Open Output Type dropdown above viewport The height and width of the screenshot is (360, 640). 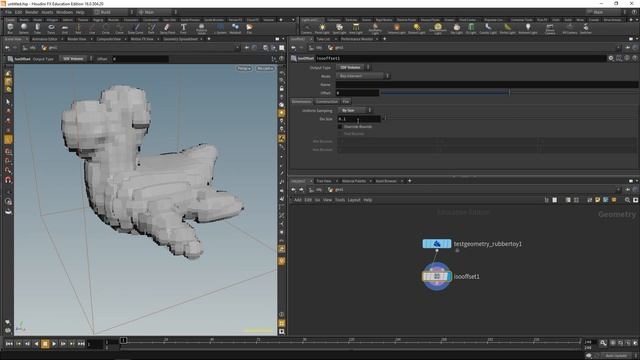76,59
